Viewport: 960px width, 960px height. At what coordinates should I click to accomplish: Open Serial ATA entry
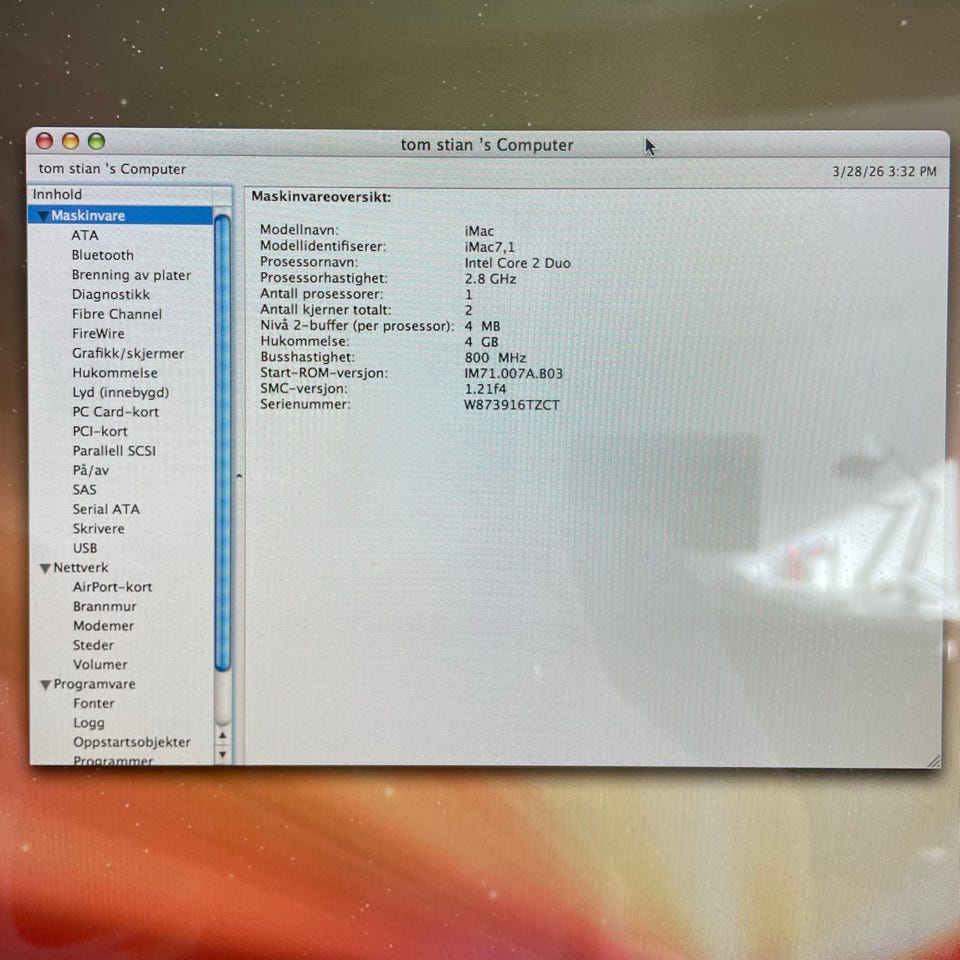106,509
